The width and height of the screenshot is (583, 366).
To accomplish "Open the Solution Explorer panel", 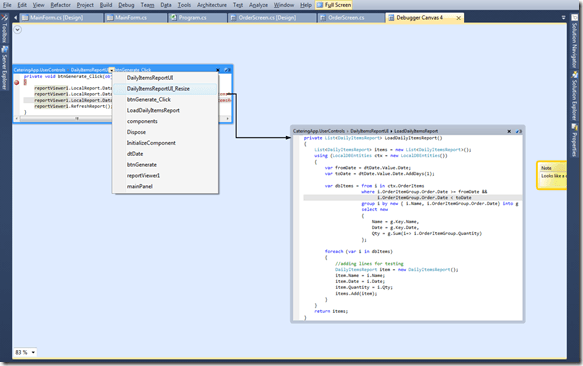I will pyautogui.click(x=574, y=96).
